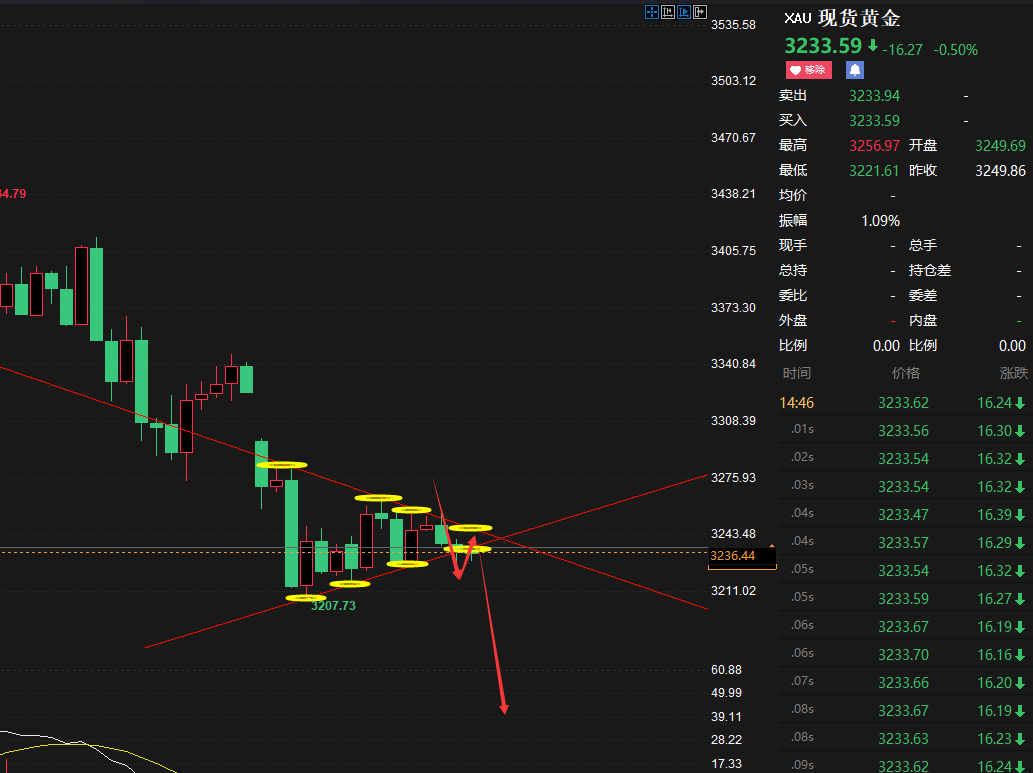Click the 外盘 label
This screenshot has height=773, width=1033.
click(793, 321)
